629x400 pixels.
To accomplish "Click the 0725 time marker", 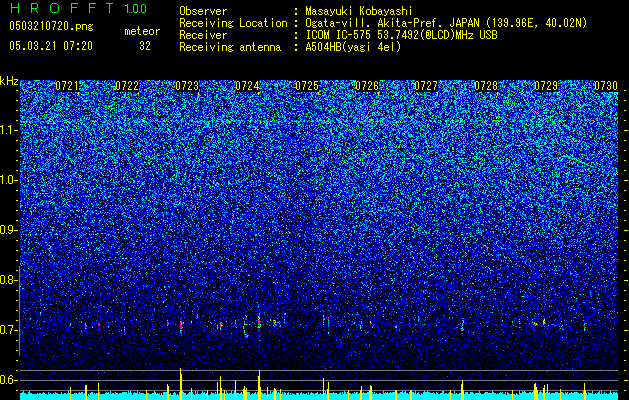I will pyautogui.click(x=307, y=86).
